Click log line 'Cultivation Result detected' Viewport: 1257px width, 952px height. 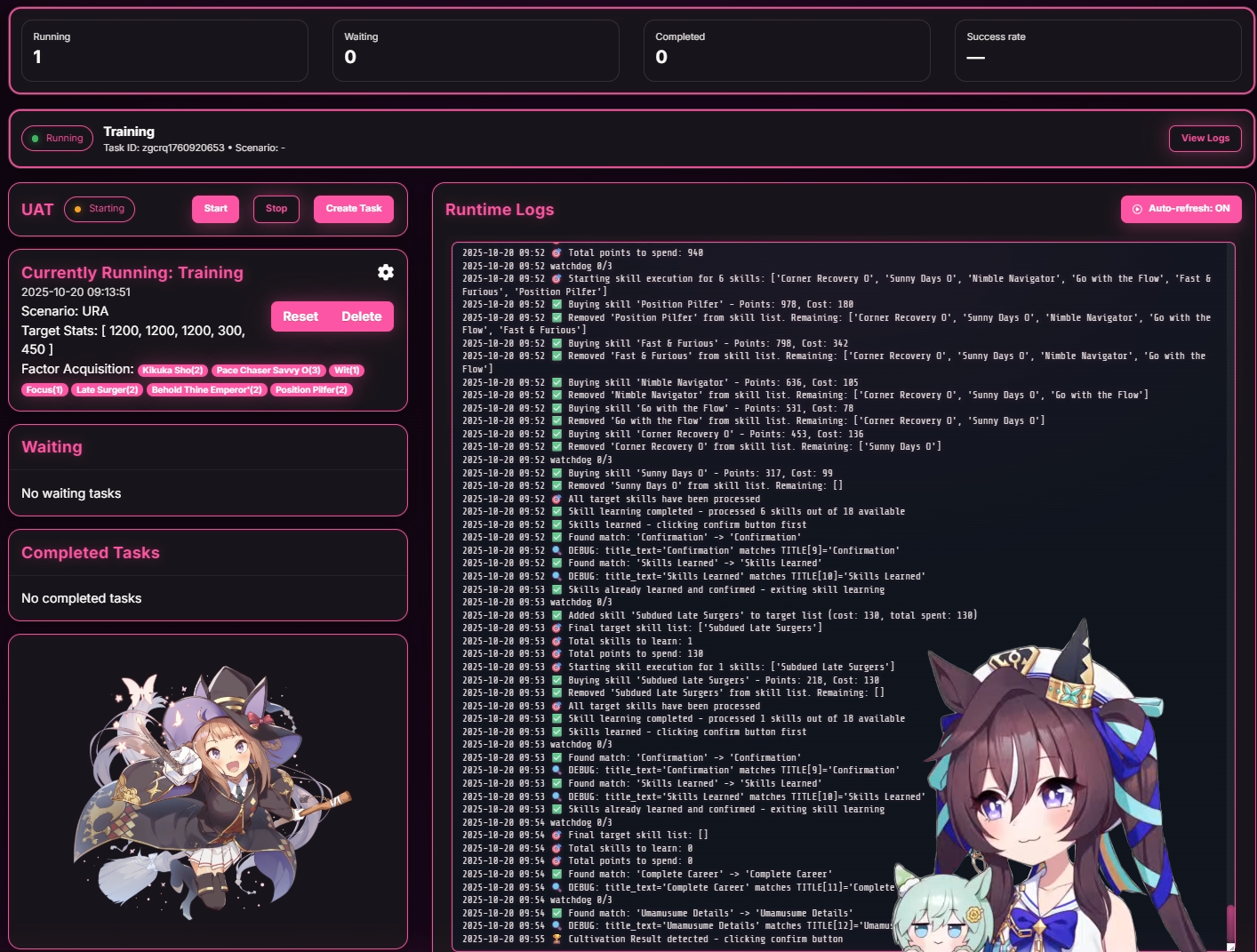653,940
